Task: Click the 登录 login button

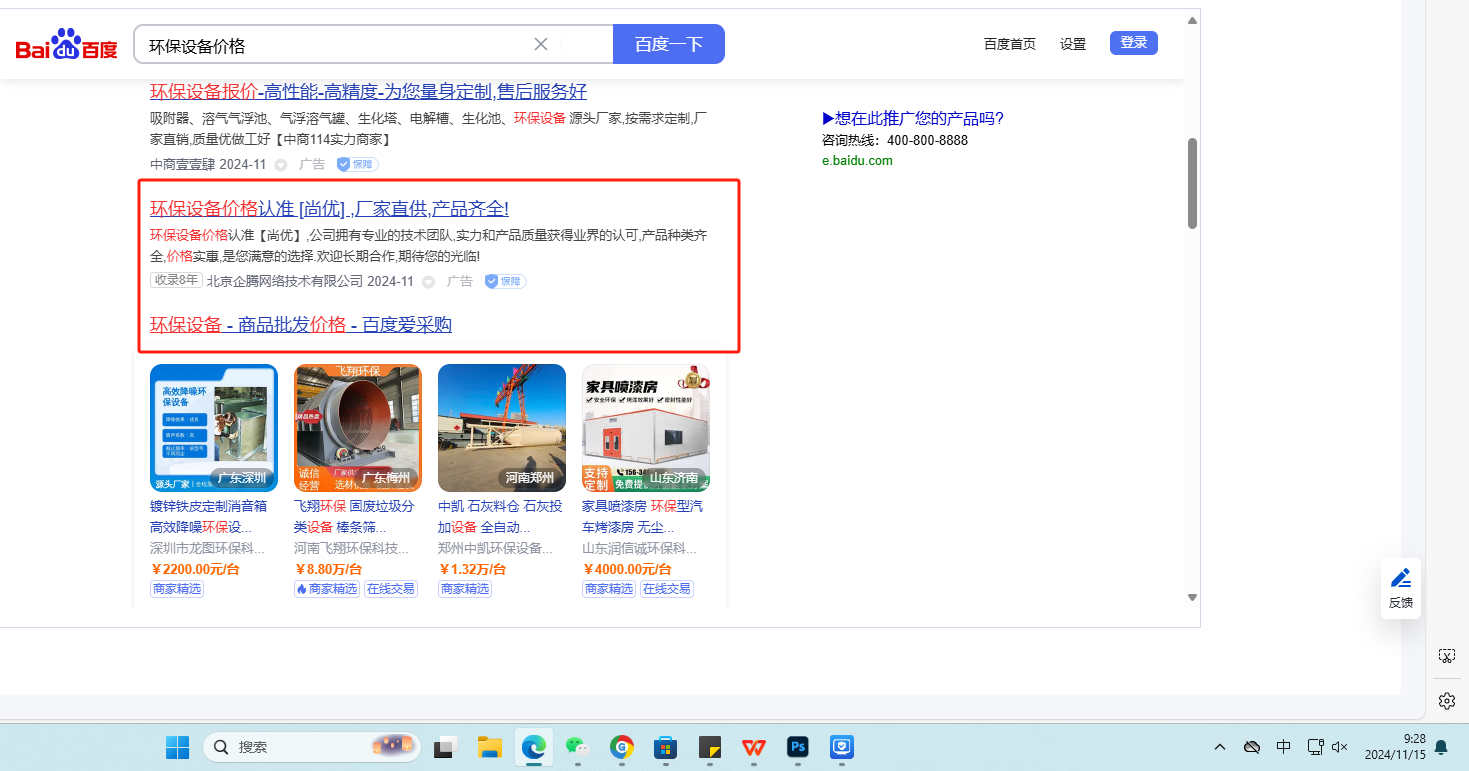Action: click(1134, 43)
